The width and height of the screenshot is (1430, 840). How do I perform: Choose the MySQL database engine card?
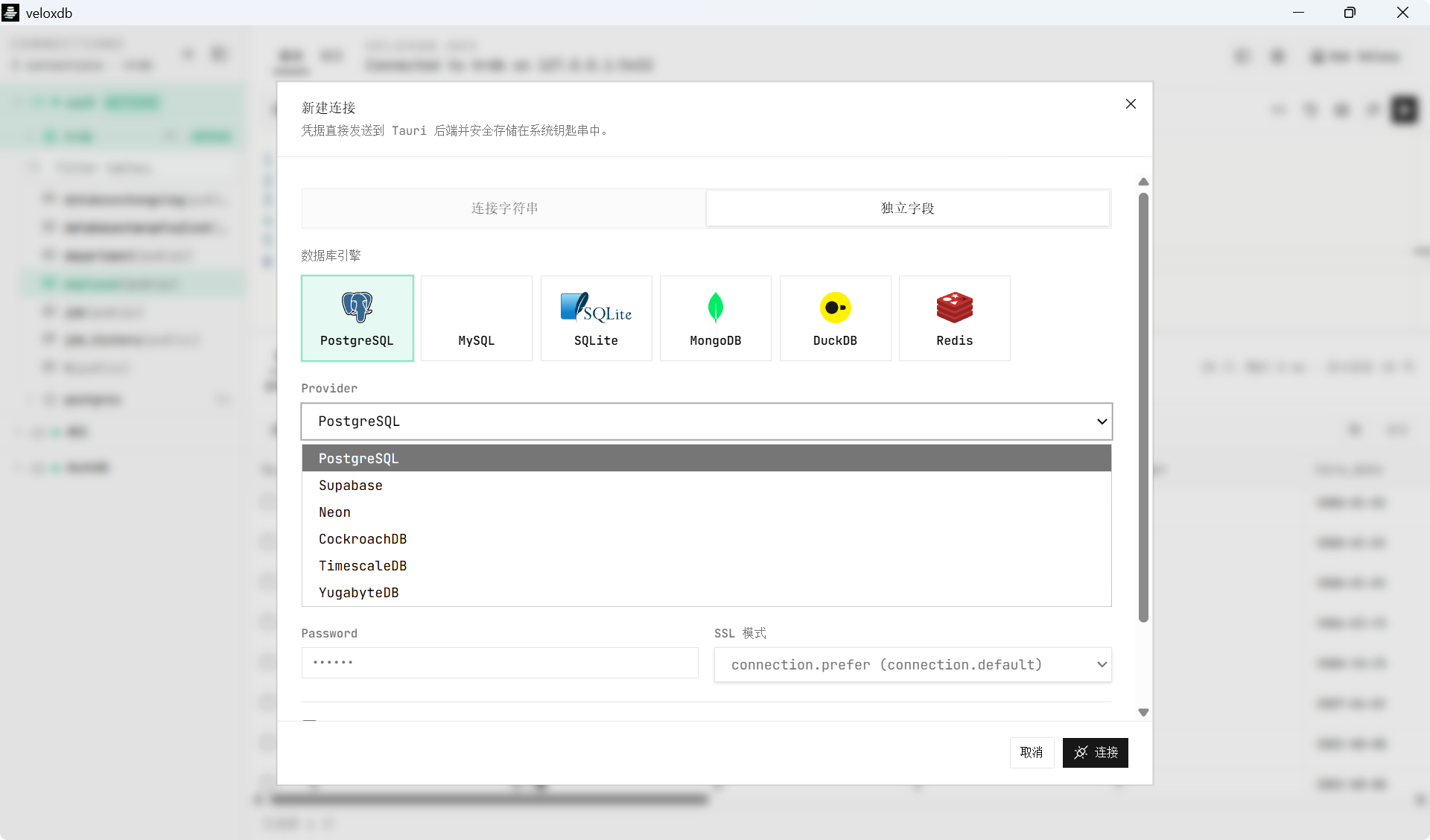pos(477,318)
